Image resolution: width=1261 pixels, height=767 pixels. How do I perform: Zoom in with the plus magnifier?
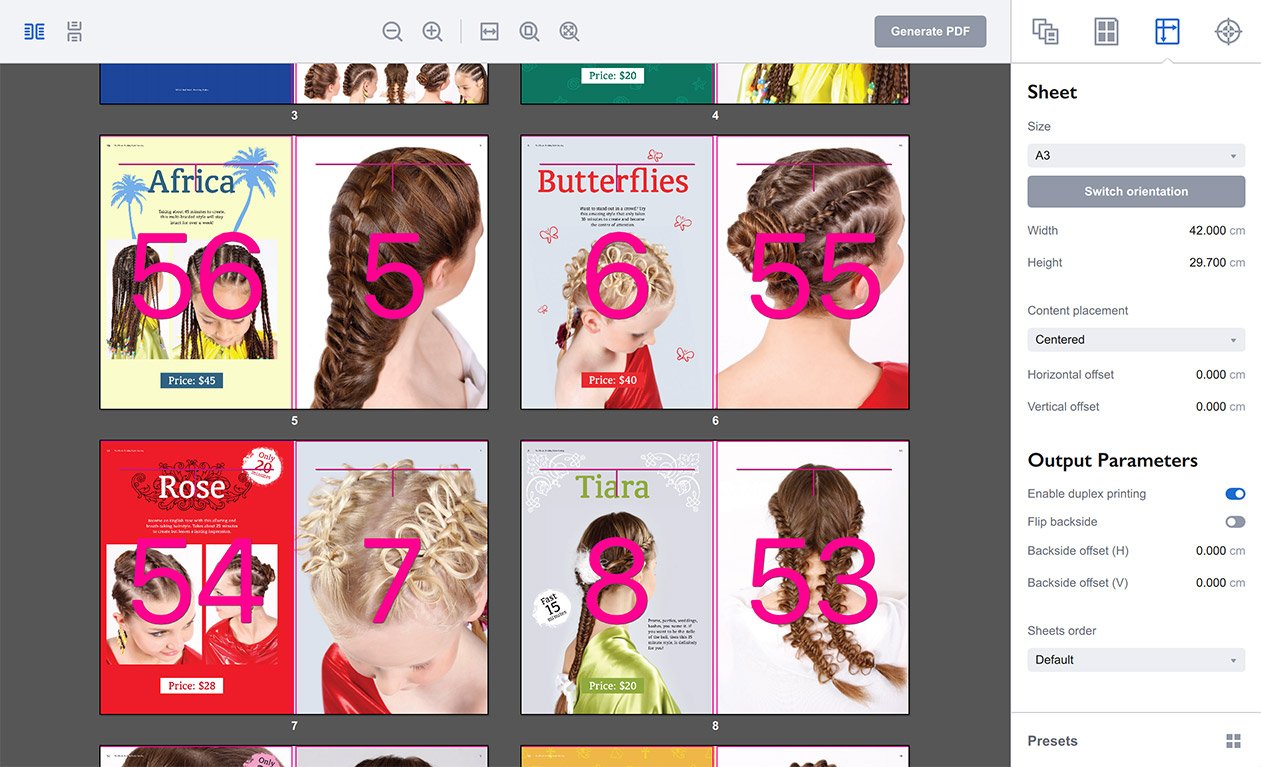coord(432,32)
